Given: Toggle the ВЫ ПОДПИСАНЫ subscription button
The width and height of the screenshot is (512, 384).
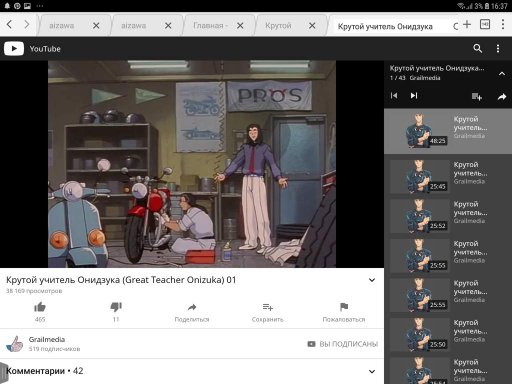Looking at the screenshot, I should [x=342, y=344].
